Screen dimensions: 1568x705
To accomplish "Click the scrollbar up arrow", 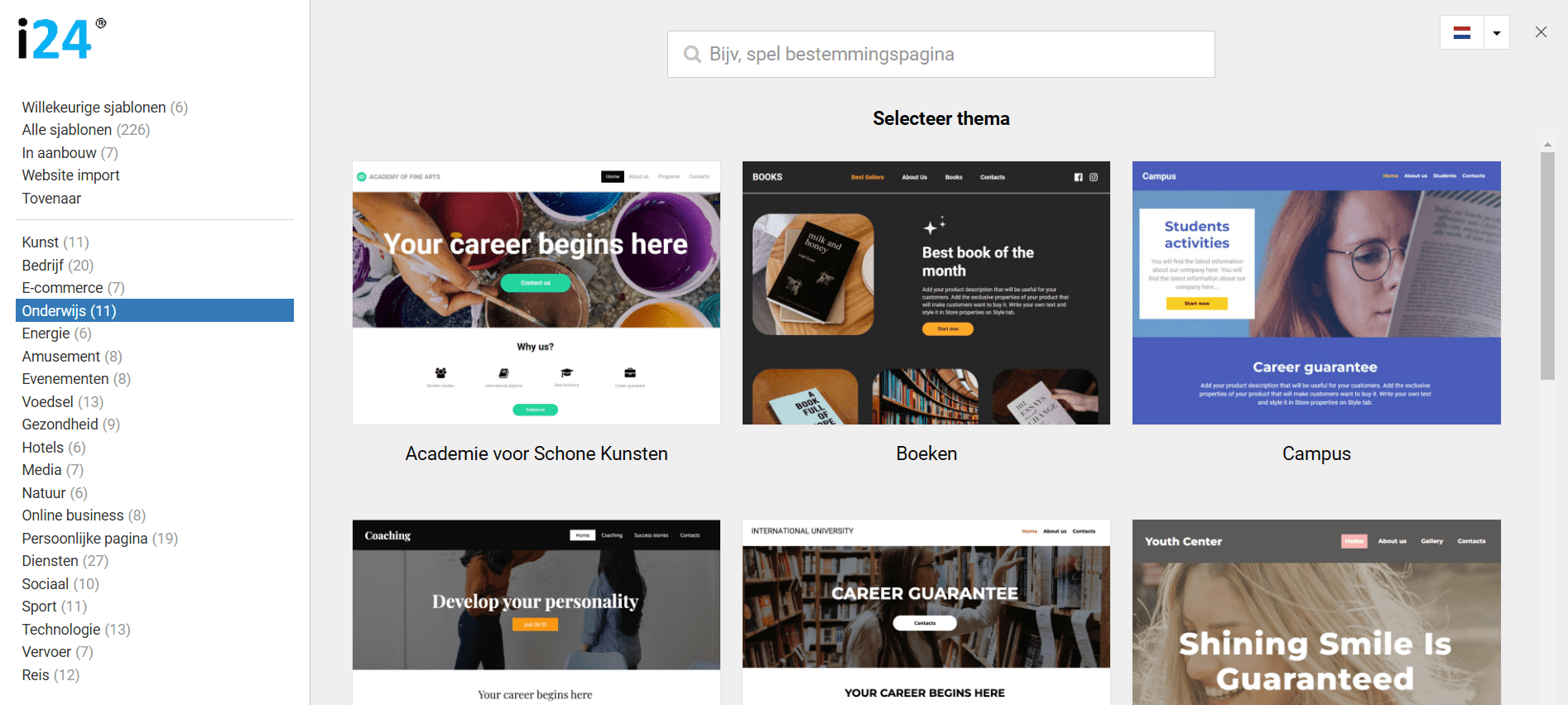I will [x=1547, y=145].
